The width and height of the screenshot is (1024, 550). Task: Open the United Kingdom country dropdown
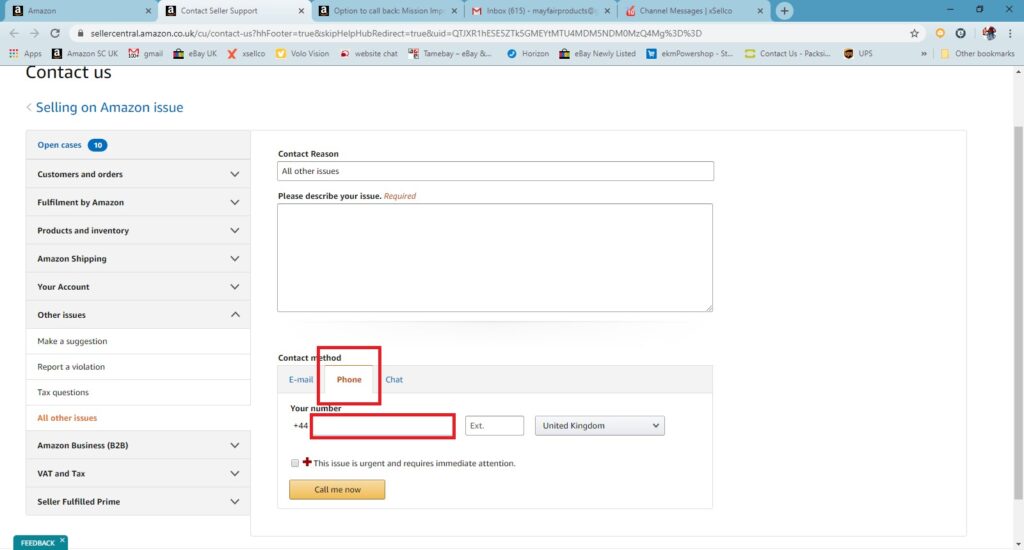600,426
